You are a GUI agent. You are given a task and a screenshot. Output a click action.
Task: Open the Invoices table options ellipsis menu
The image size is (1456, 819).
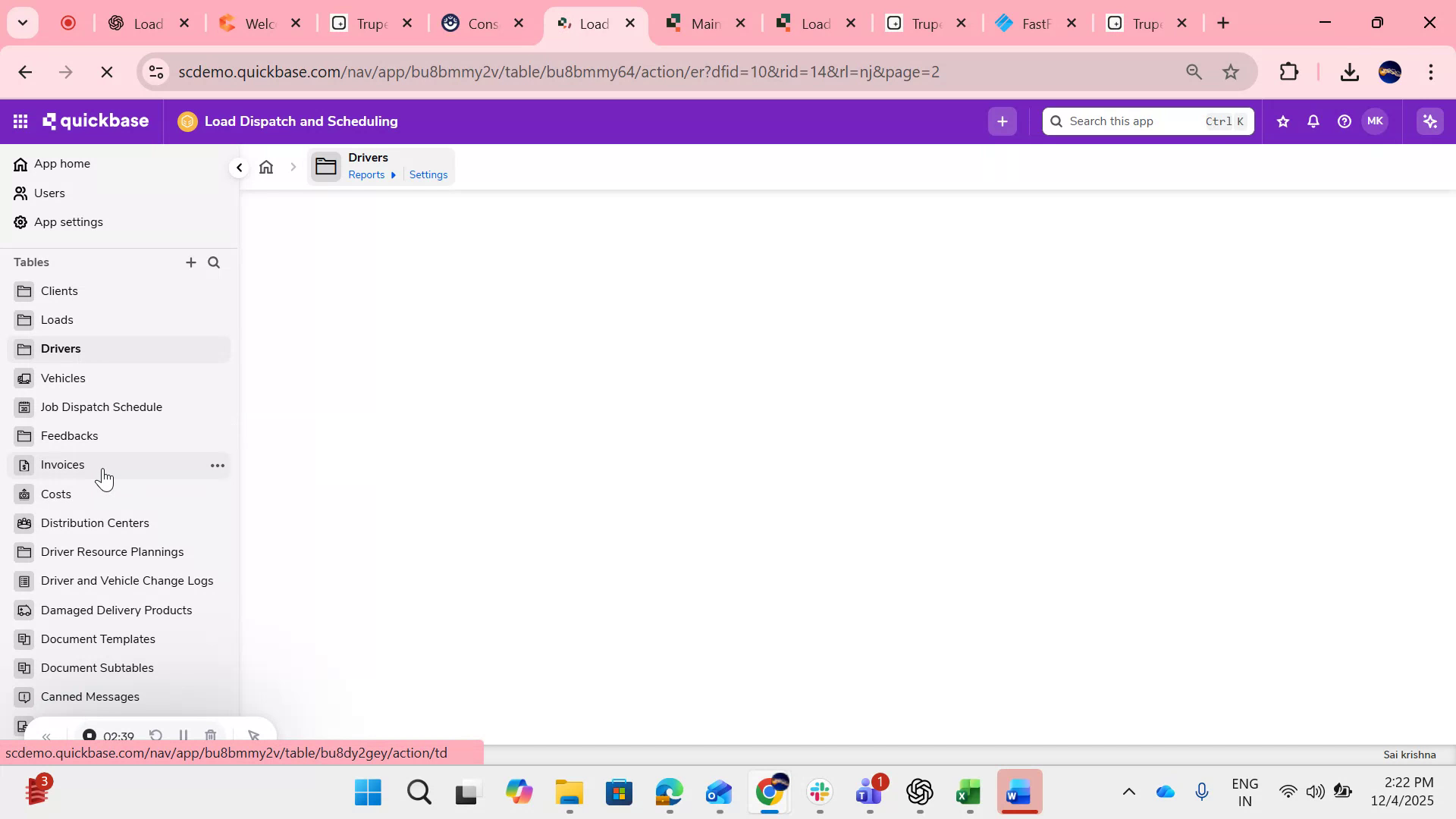(218, 465)
